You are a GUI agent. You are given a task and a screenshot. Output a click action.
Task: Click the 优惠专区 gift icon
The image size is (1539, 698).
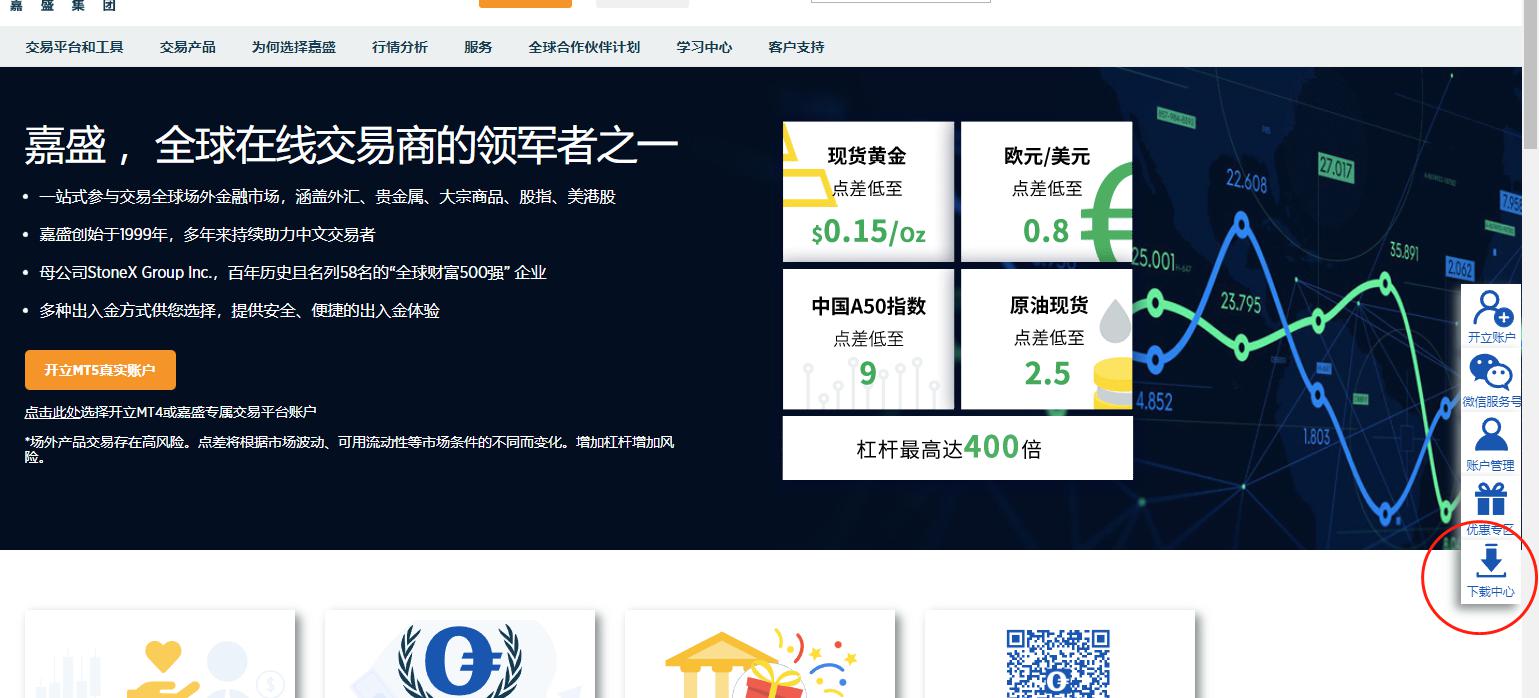click(x=1491, y=499)
